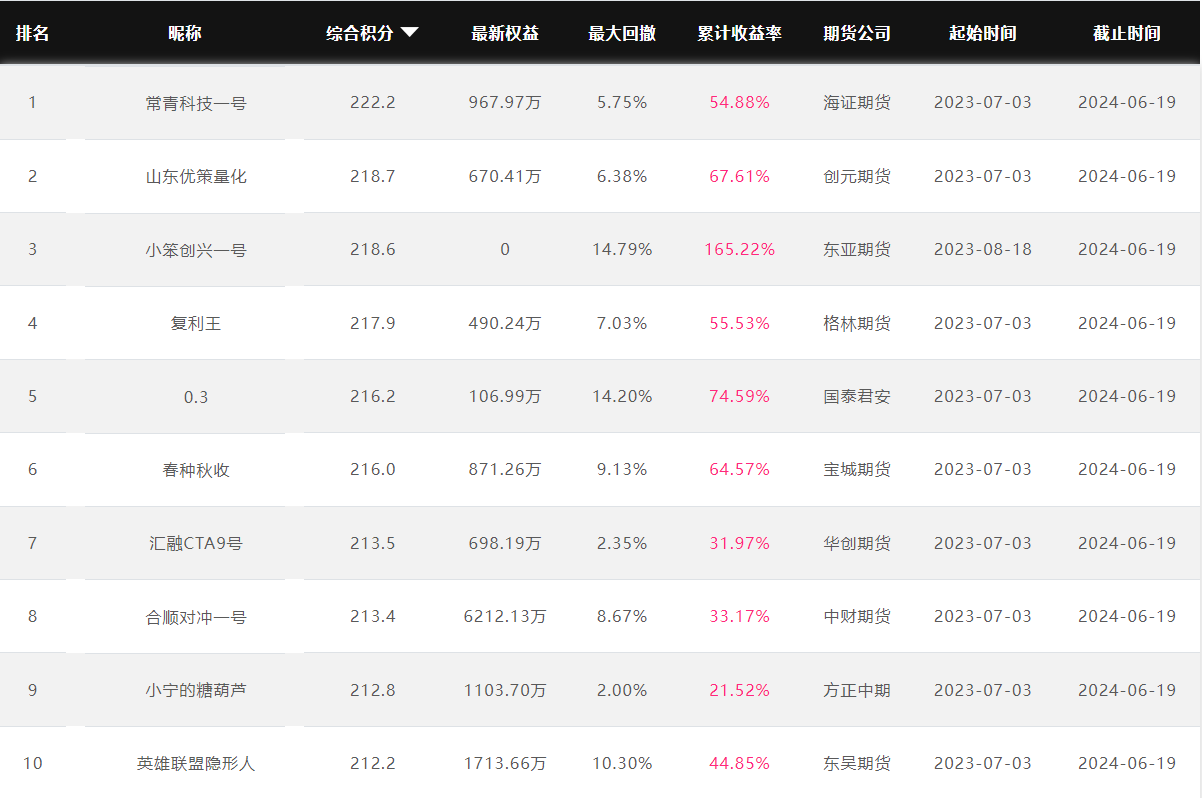Select futures company 华创期货
This screenshot has width=1202, height=798.
click(857, 543)
